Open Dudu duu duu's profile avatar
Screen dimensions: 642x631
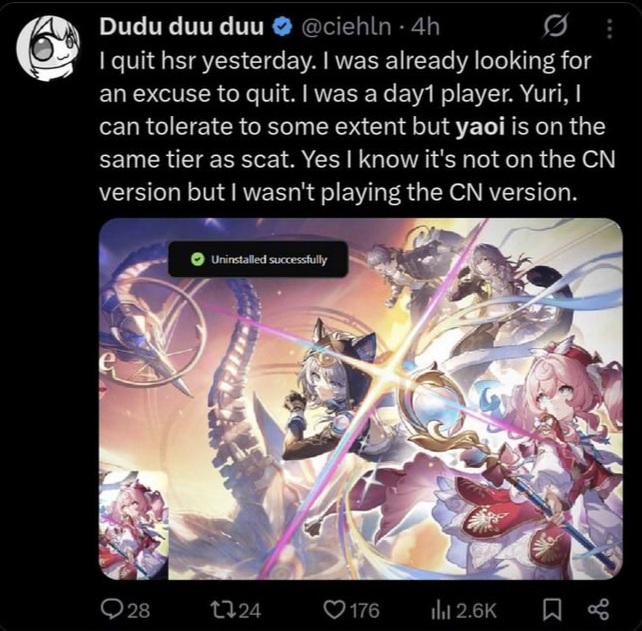point(48,48)
